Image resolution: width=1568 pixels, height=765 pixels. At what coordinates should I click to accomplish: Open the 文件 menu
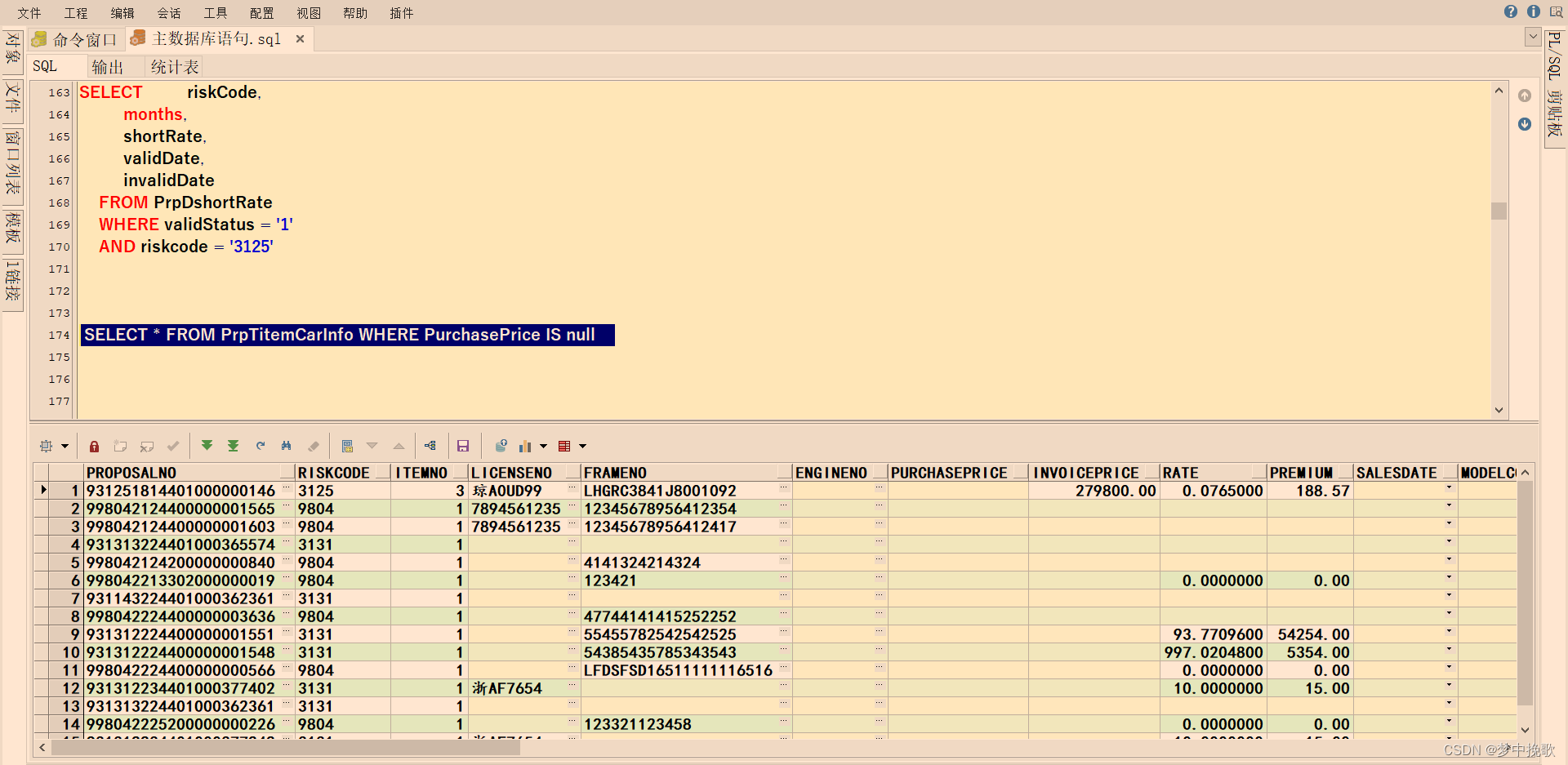[29, 13]
